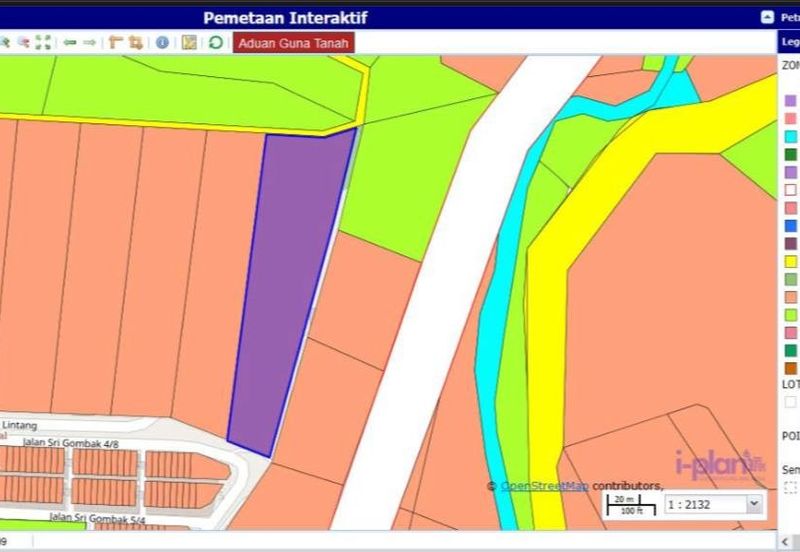Toggle the dashed boundary box in legend
Viewport: 800px width, 552px height.
click(791, 488)
